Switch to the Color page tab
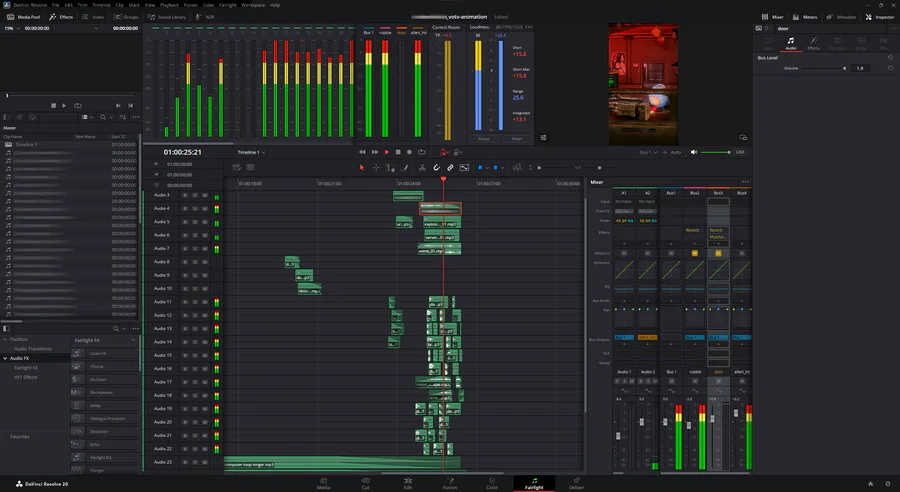Viewport: 900px width, 492px height. 492,483
